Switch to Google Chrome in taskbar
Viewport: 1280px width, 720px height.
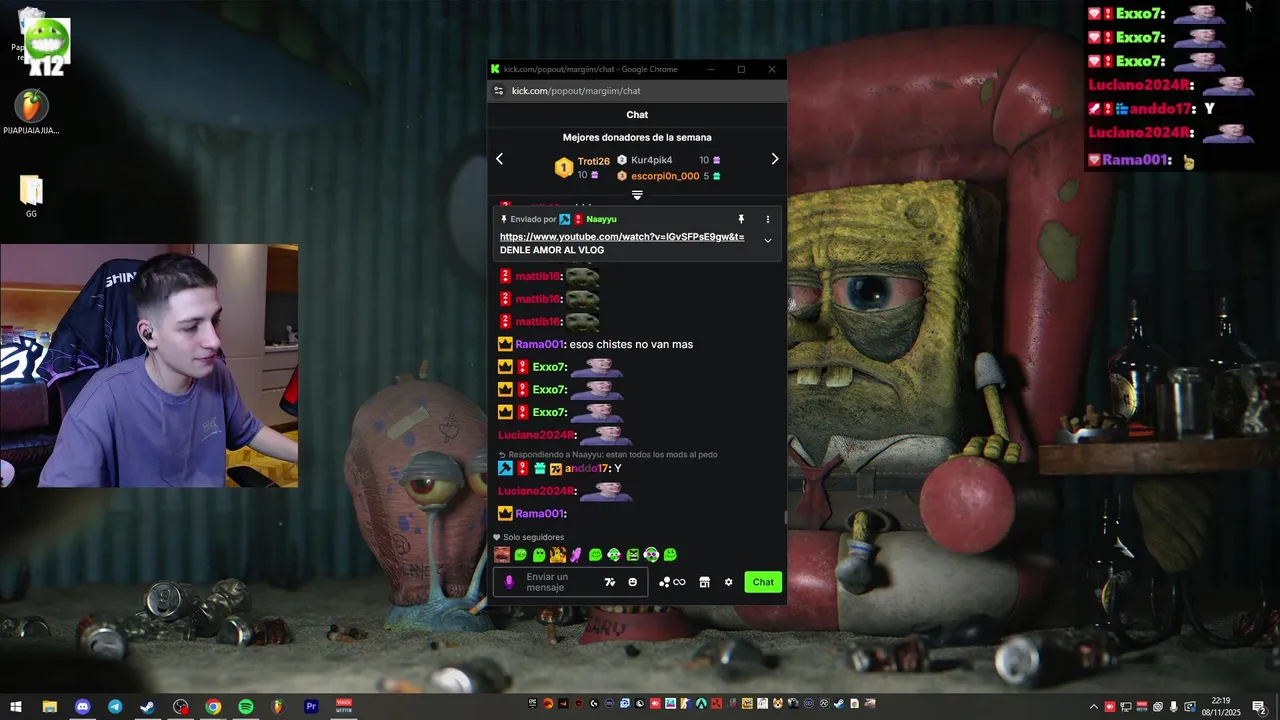coord(213,707)
